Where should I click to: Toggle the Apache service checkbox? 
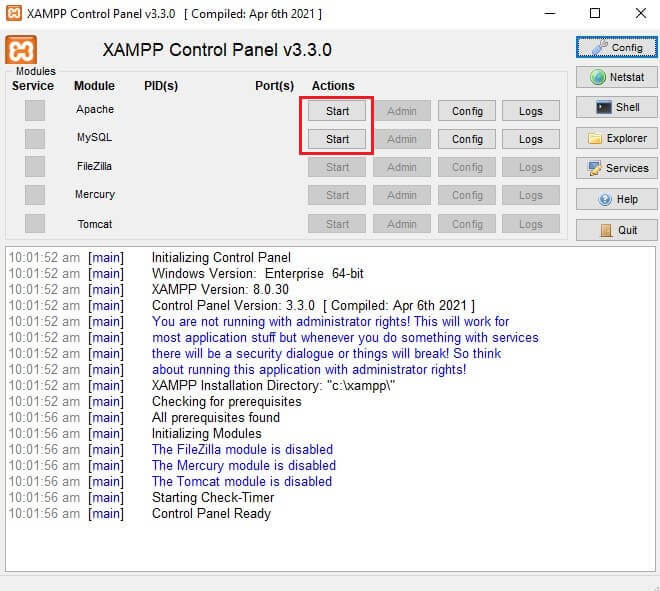[x=35, y=111]
